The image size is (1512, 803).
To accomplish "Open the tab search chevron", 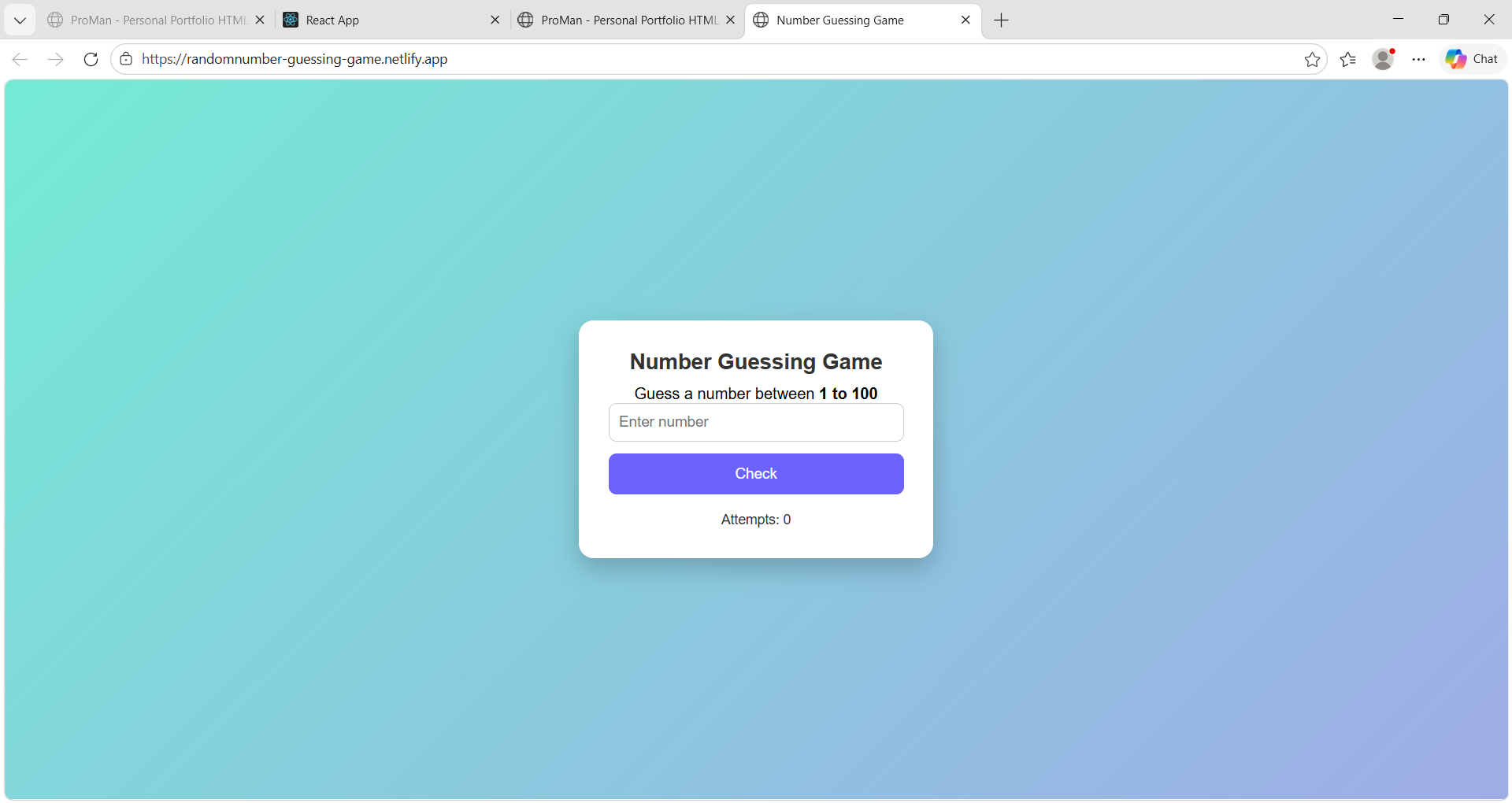I will point(20,20).
